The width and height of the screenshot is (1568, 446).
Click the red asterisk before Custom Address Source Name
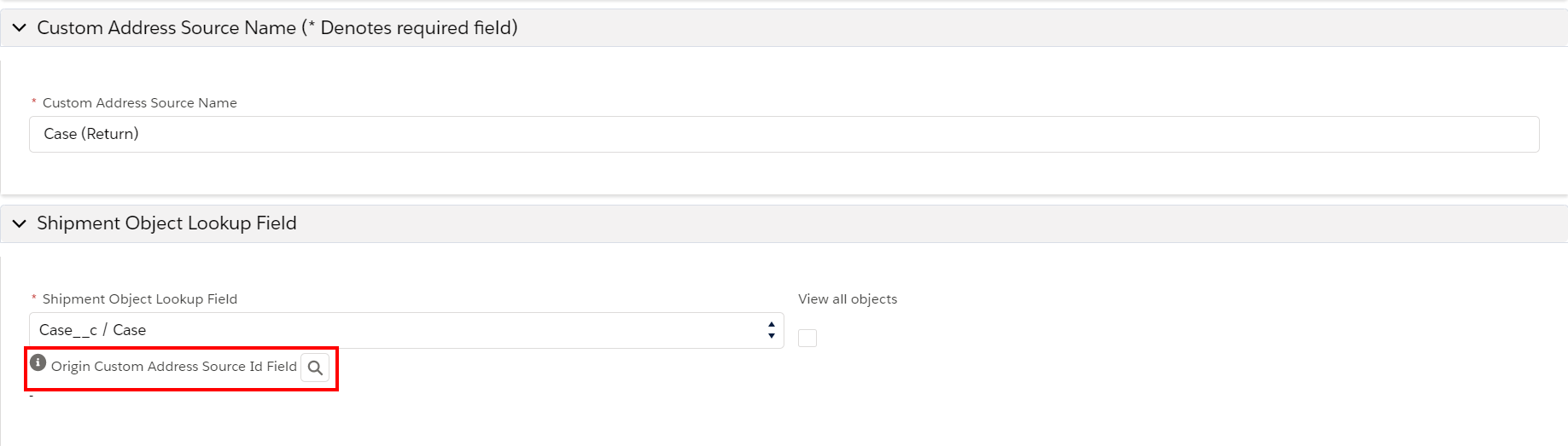point(34,102)
